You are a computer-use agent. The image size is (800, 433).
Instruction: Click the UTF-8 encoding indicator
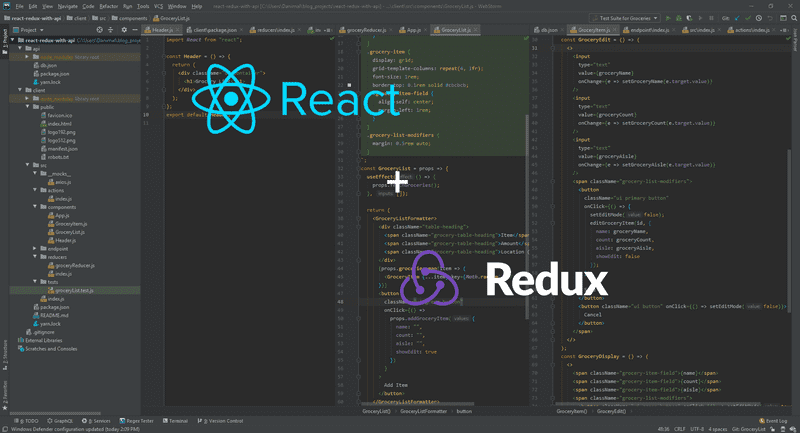(x=697, y=429)
